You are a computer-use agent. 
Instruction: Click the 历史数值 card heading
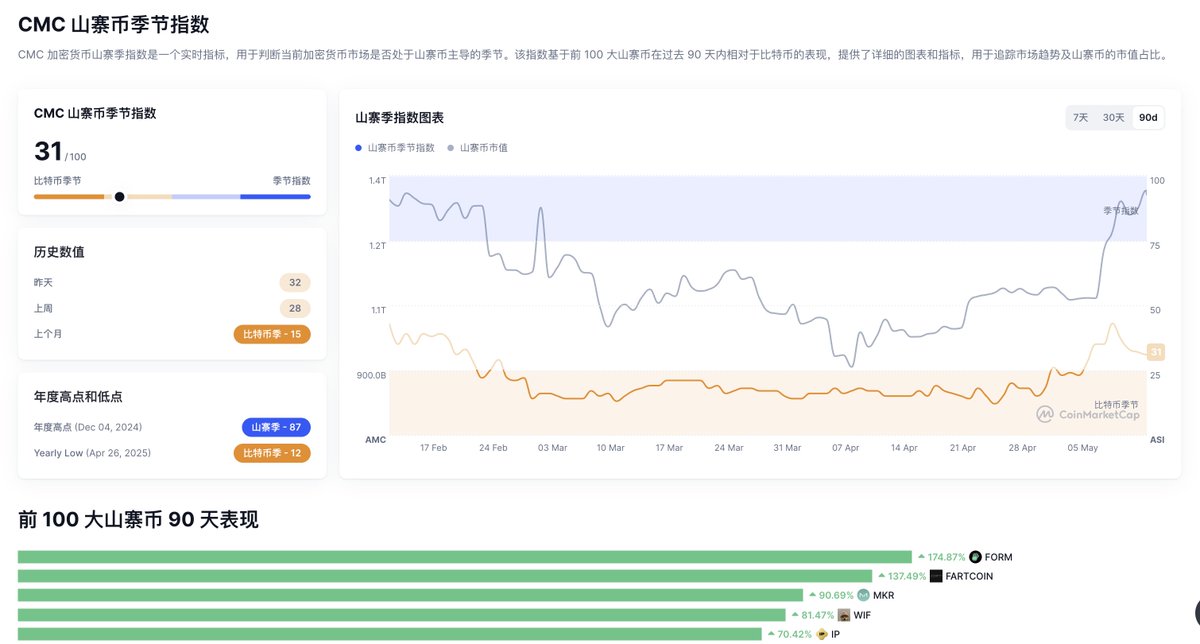tap(59, 252)
